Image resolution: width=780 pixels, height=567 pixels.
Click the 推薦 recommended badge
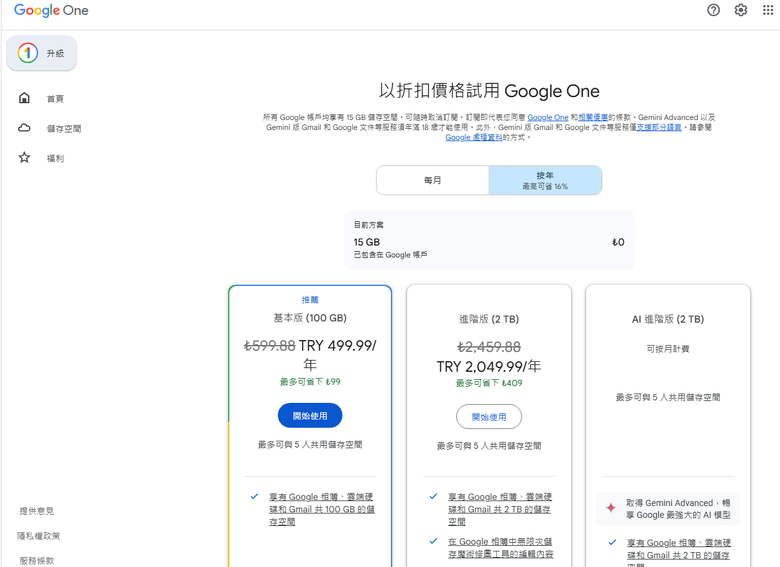point(310,299)
